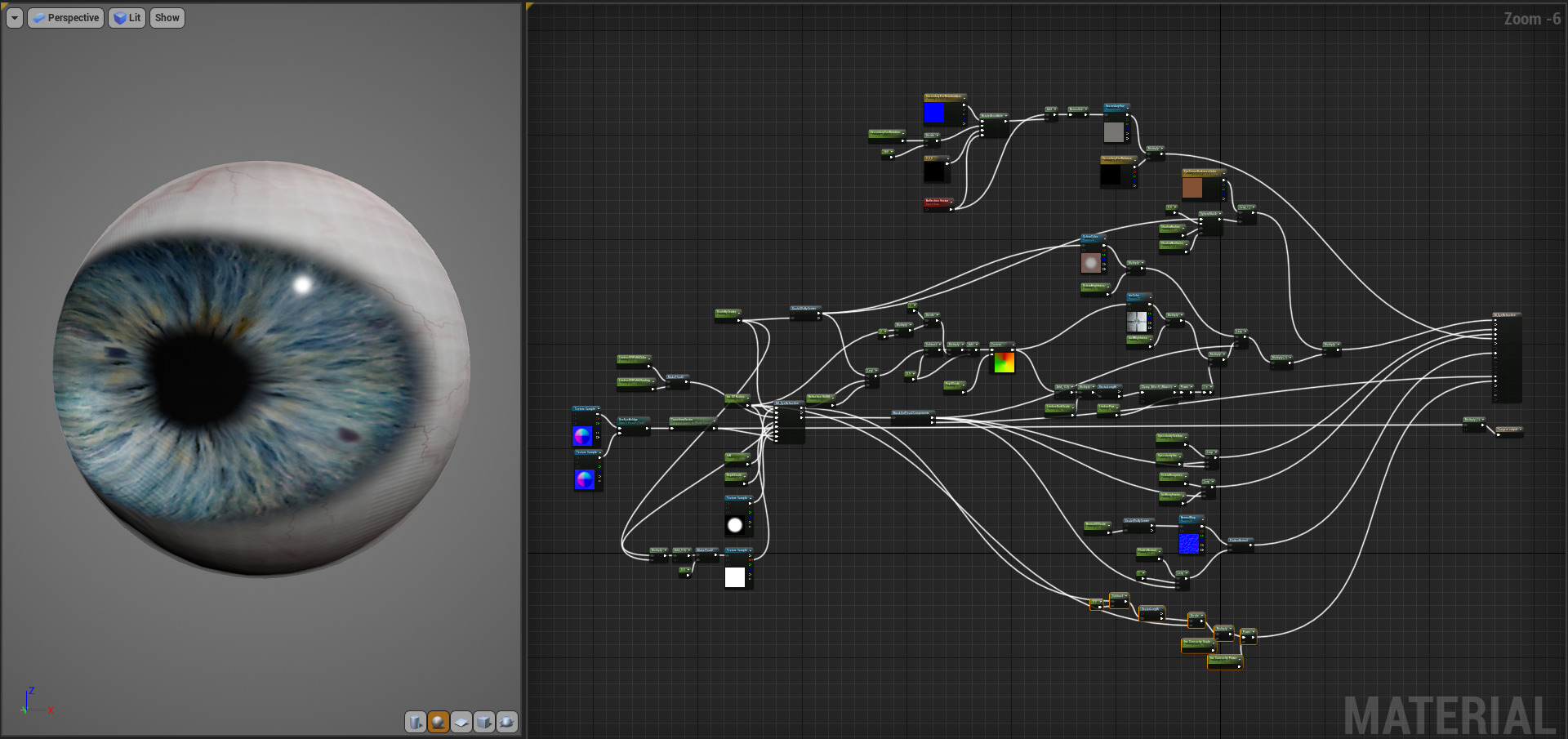Open the Show flags menu
Screen dimensions: 1568x739
(x=167, y=17)
